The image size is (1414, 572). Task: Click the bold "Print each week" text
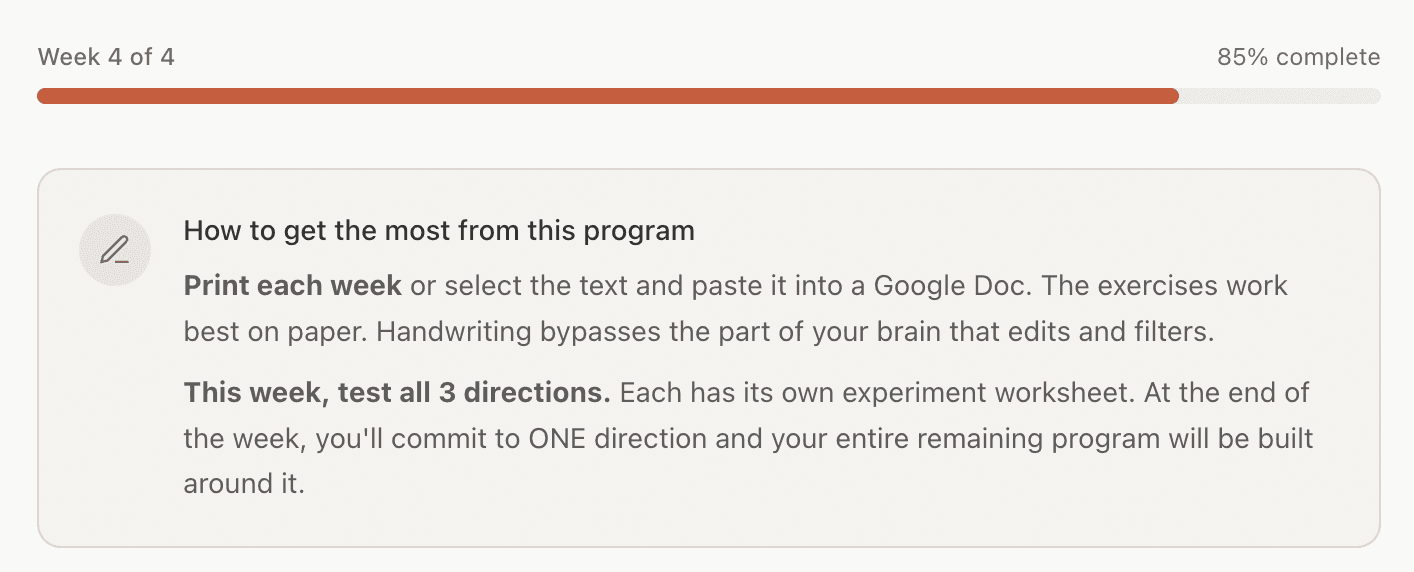pyautogui.click(x=292, y=285)
